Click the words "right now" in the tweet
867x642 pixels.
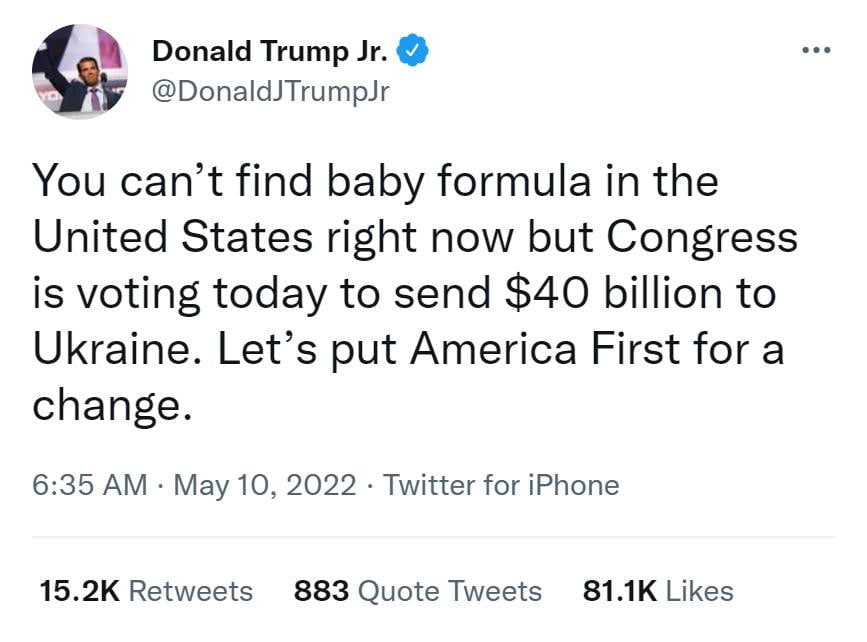(x=393, y=237)
